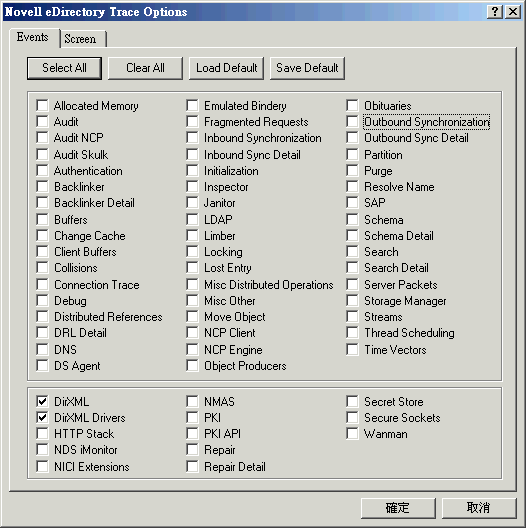Enable the Janitor checkbox

[x=192, y=203]
